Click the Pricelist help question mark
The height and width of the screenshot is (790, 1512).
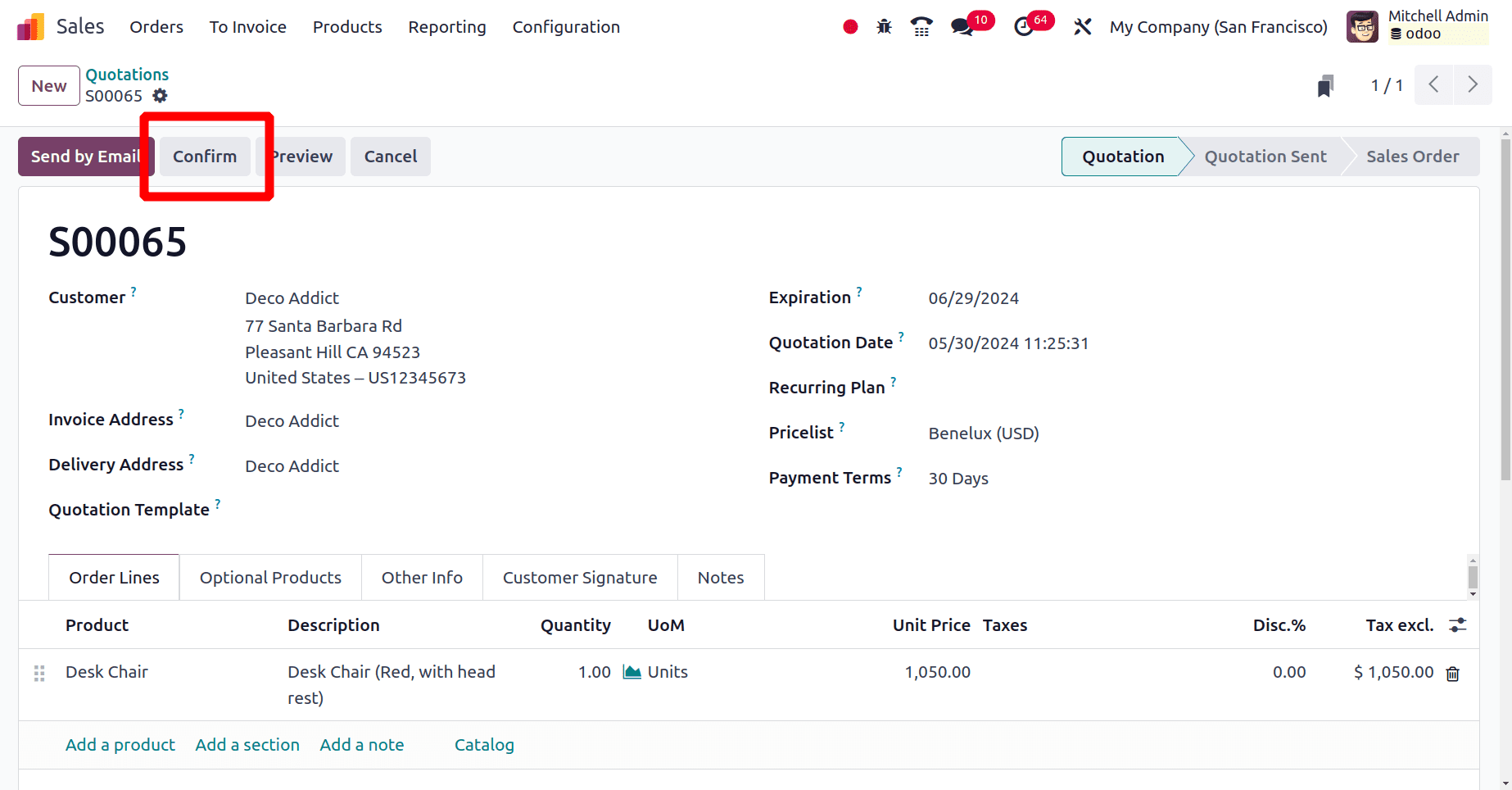click(x=842, y=427)
